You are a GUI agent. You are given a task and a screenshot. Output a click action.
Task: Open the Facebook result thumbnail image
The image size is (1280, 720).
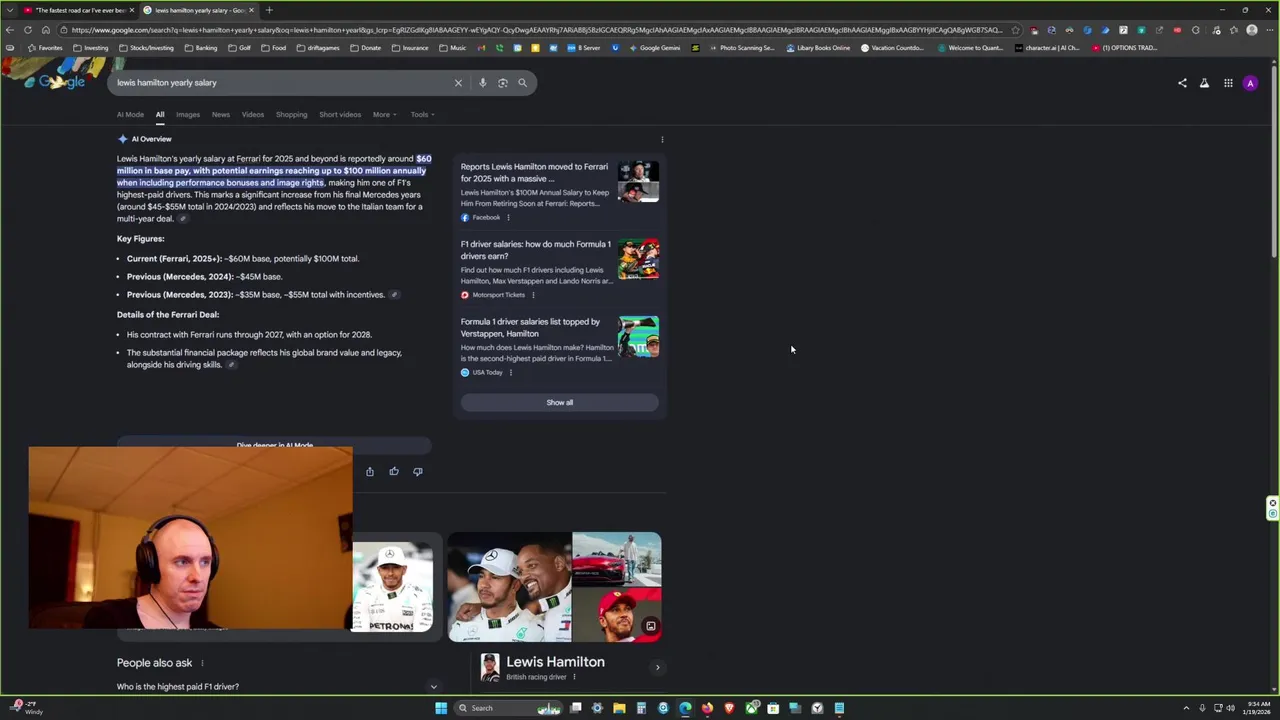coord(638,182)
